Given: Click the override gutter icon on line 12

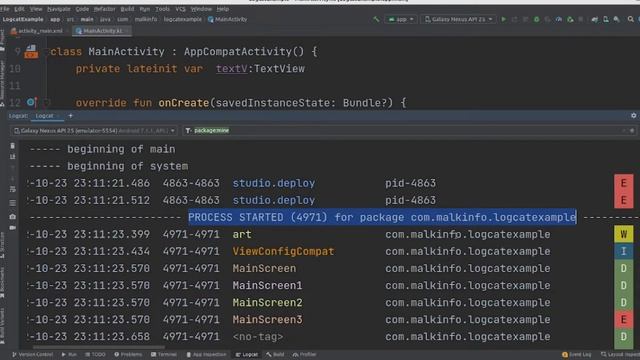Looking at the screenshot, I should (x=31, y=102).
